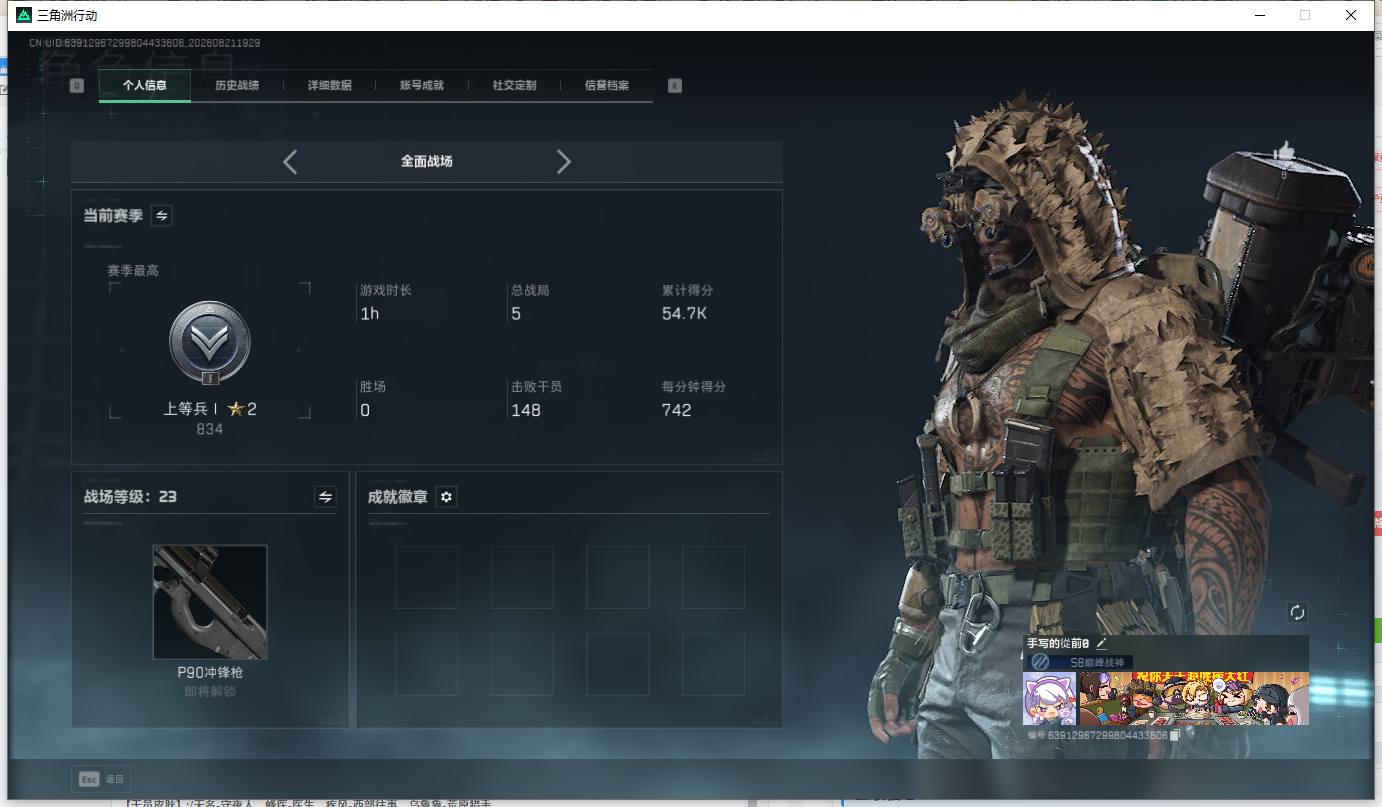Go to next game mode with right arrow
The height and width of the screenshot is (807, 1382).
click(x=564, y=161)
